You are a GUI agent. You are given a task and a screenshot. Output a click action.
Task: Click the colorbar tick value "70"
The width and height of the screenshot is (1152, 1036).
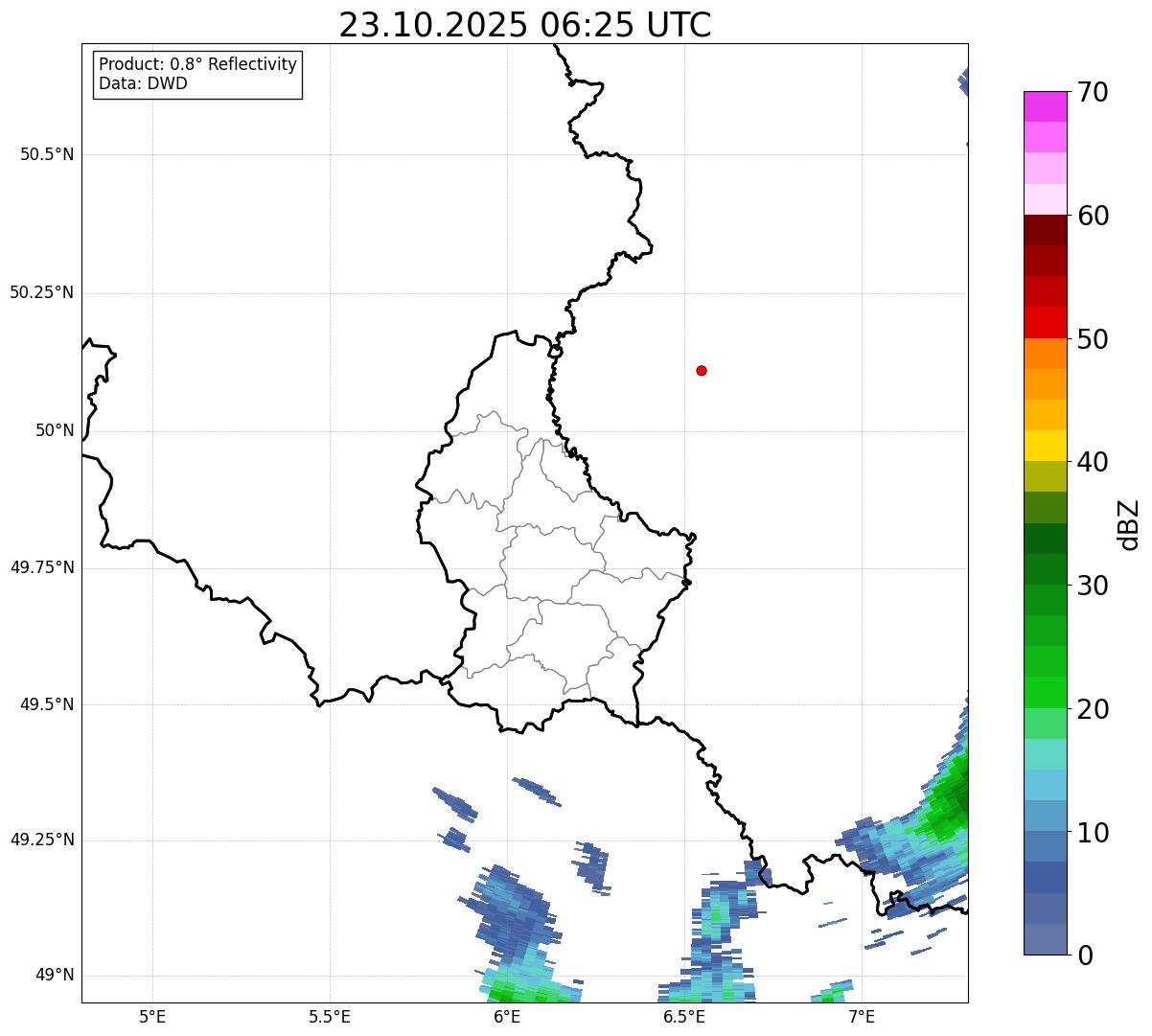click(x=1093, y=92)
